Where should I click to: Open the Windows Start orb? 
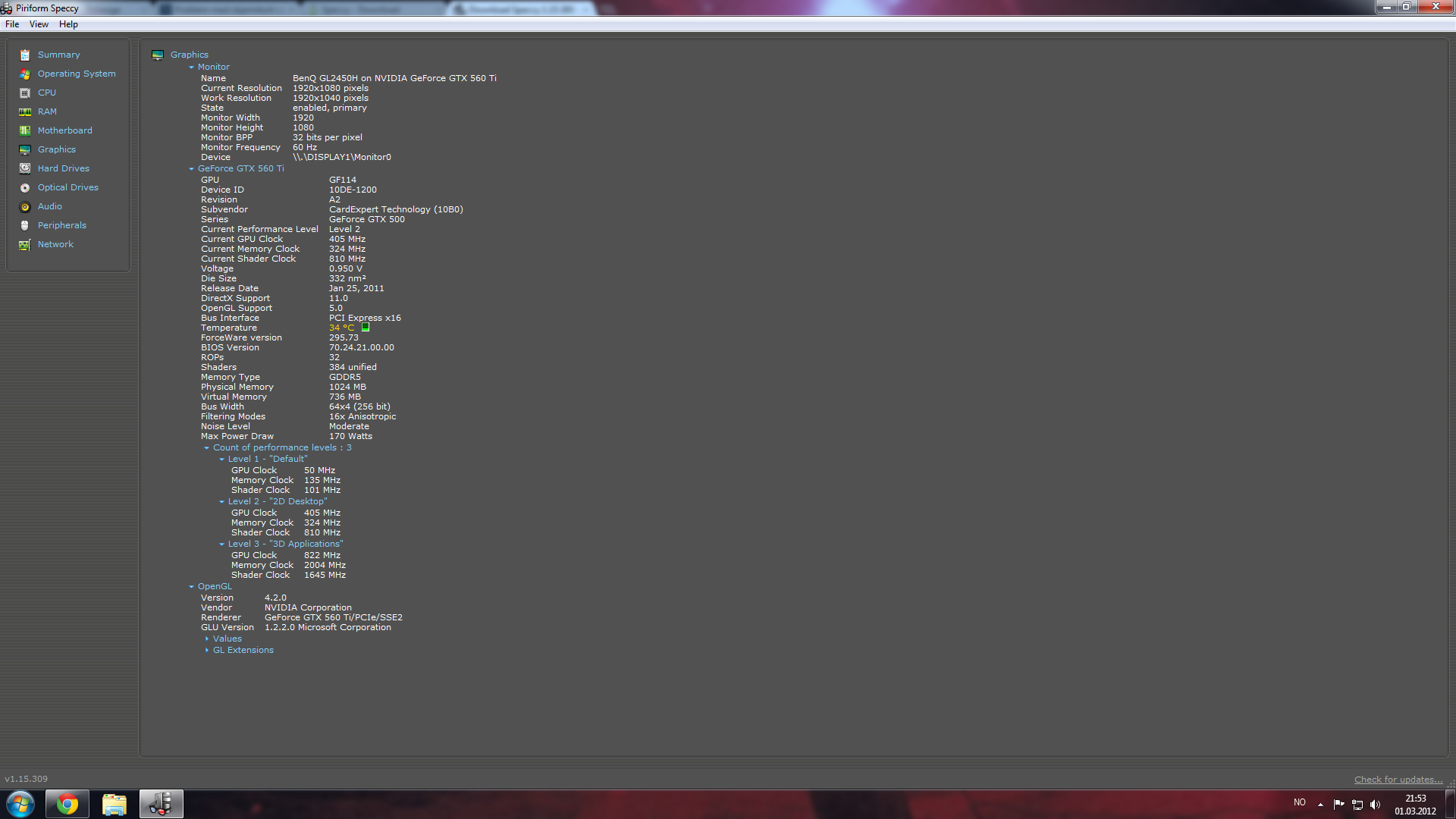point(20,804)
